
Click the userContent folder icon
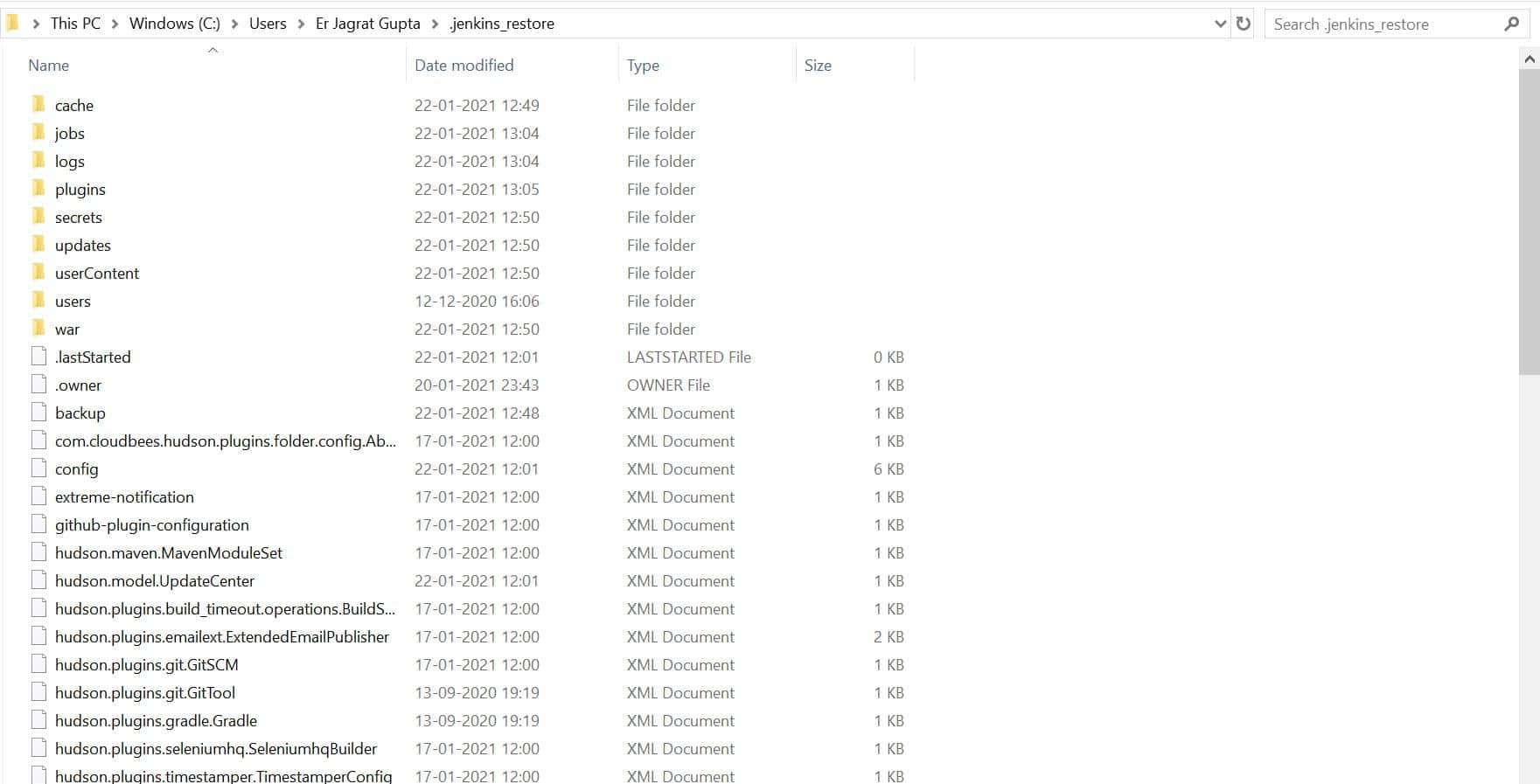[38, 273]
